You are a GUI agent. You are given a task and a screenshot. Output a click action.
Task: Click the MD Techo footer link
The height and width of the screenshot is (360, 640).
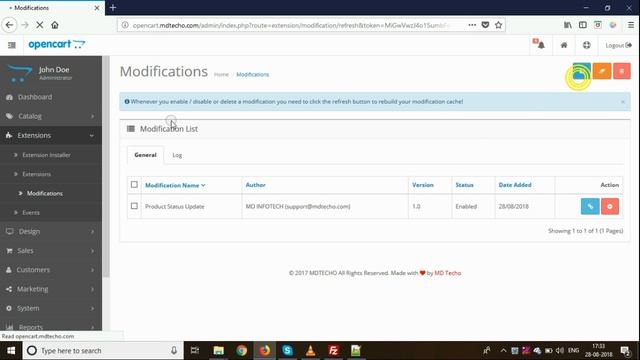tap(448, 273)
